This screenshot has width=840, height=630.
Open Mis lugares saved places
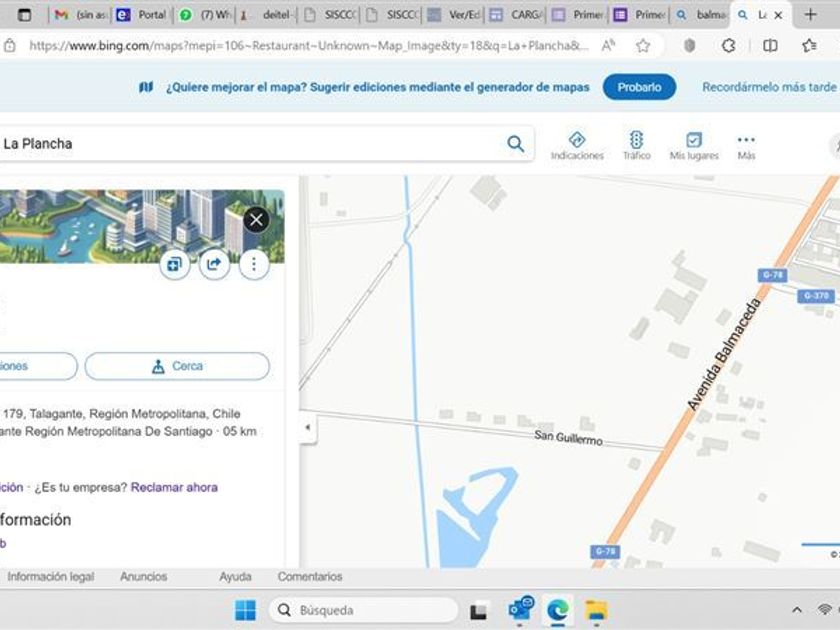[694, 145]
